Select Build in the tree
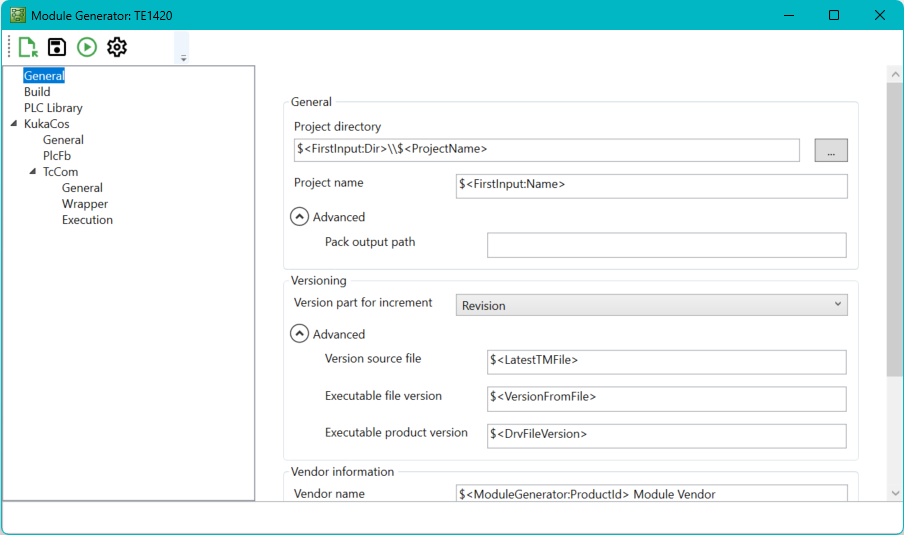This screenshot has height=535, width=904. pyautogui.click(x=37, y=92)
